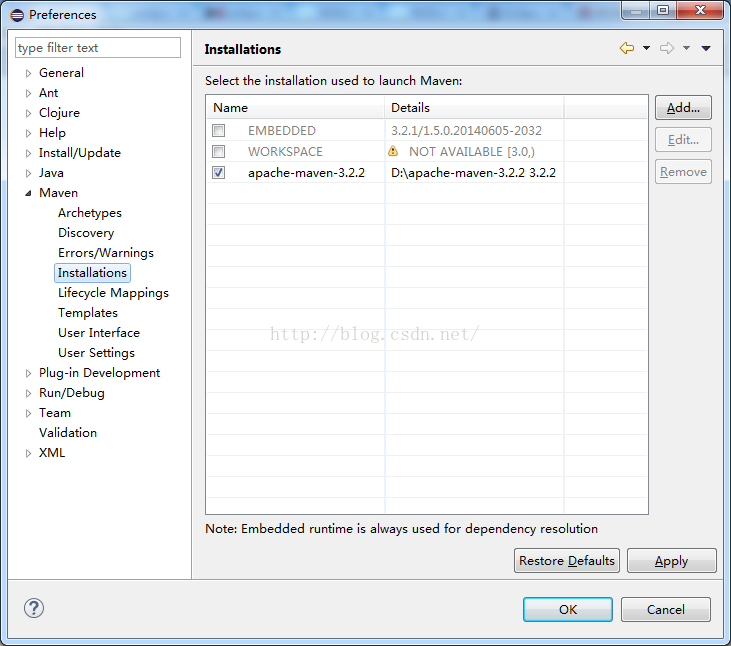Select the General tree label
731x646 pixels.
point(61,73)
